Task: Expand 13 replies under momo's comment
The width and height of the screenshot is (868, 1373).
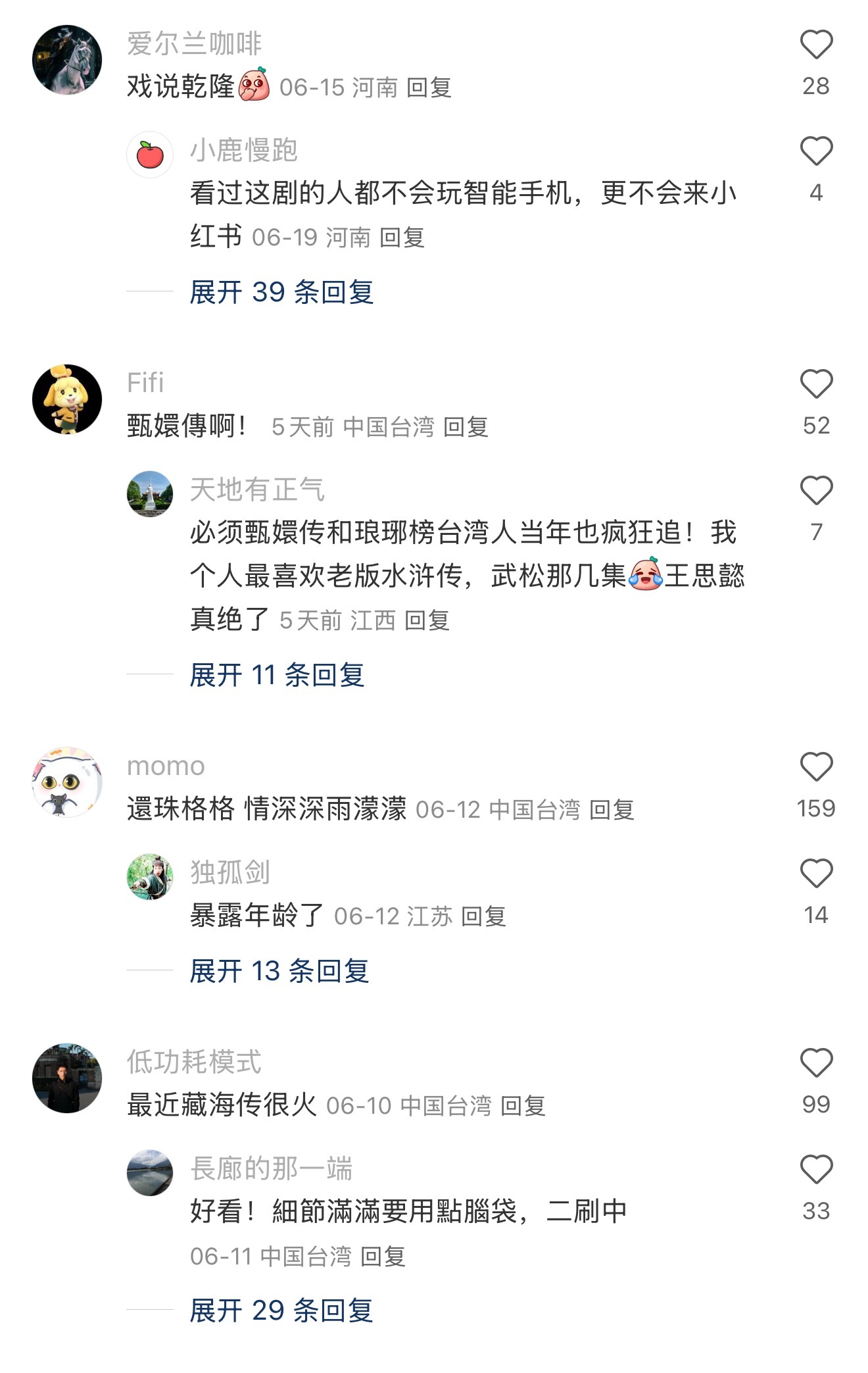Action: (279, 971)
